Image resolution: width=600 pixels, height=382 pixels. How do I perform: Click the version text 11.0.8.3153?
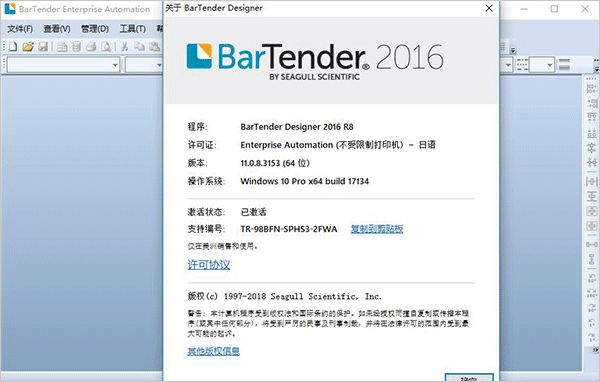[260, 163]
